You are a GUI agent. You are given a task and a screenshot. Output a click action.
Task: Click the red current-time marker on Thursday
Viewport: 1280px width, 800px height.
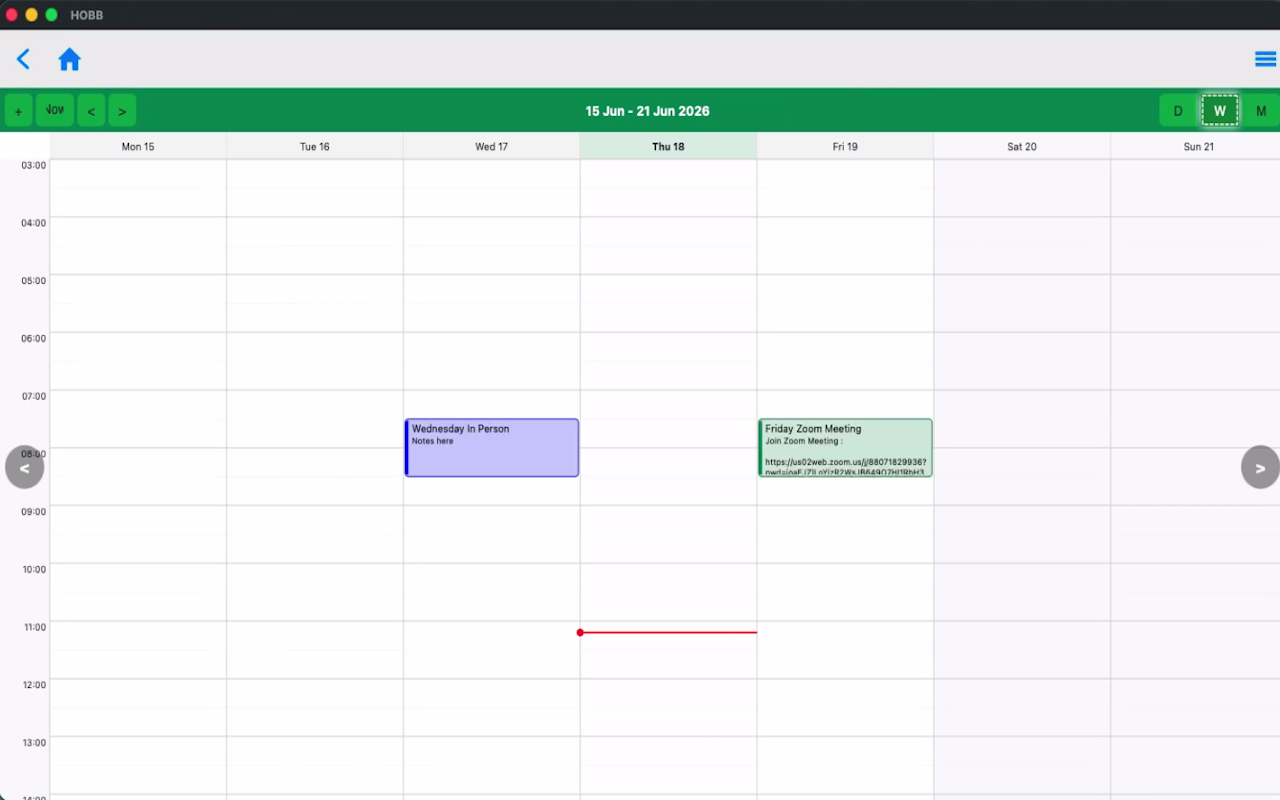click(668, 632)
